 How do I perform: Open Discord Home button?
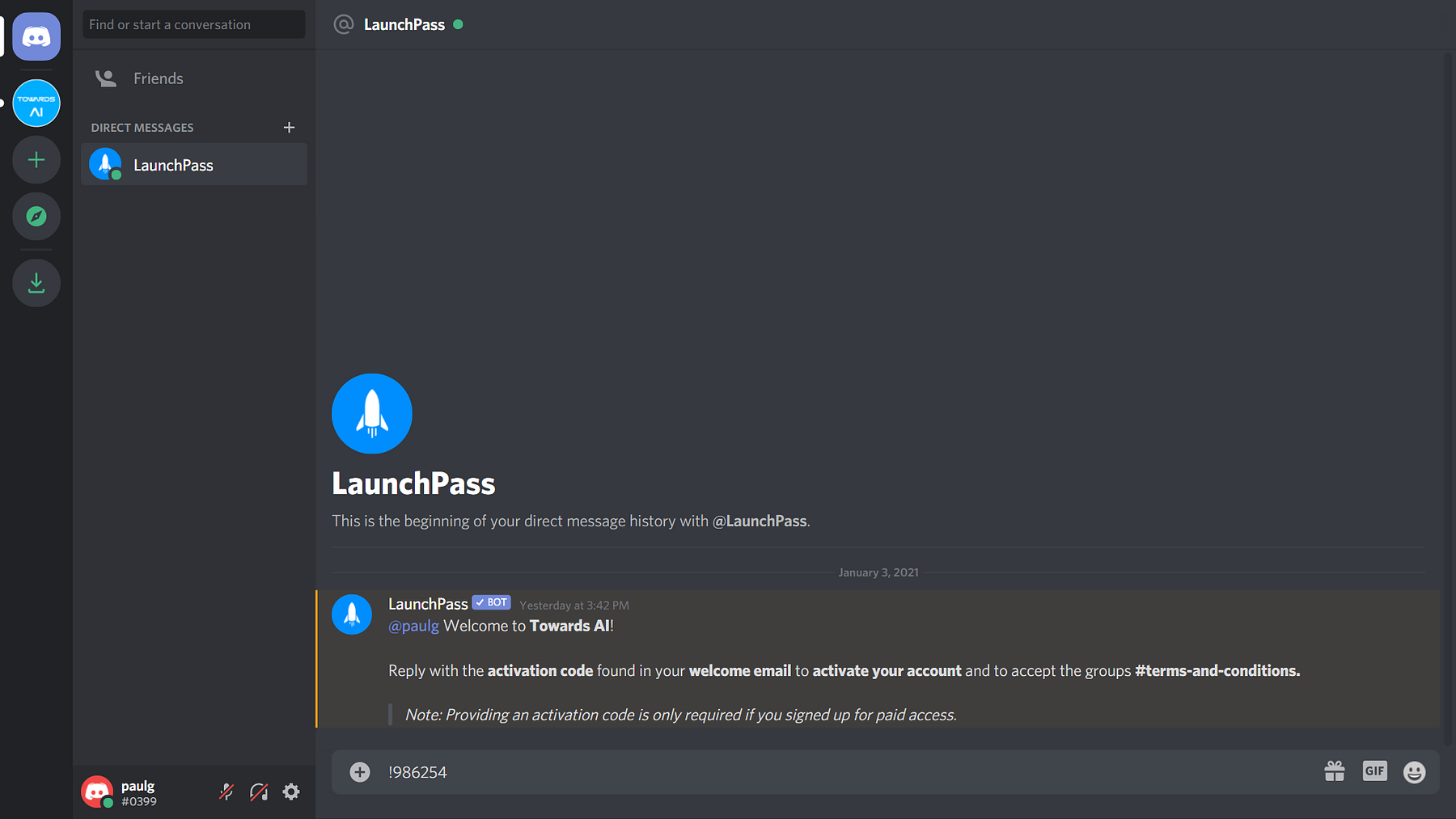[x=36, y=36]
